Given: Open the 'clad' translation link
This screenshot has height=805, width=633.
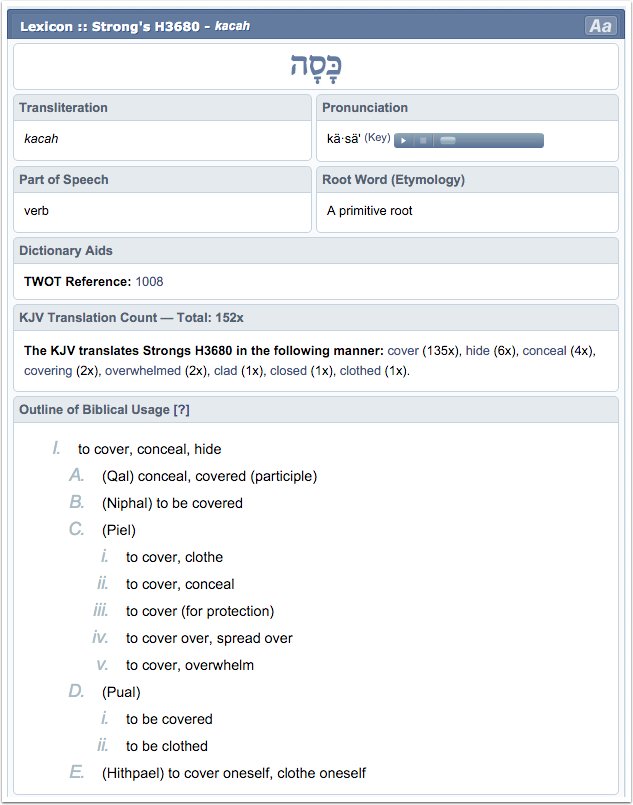Looking at the screenshot, I should pyautogui.click(x=226, y=370).
